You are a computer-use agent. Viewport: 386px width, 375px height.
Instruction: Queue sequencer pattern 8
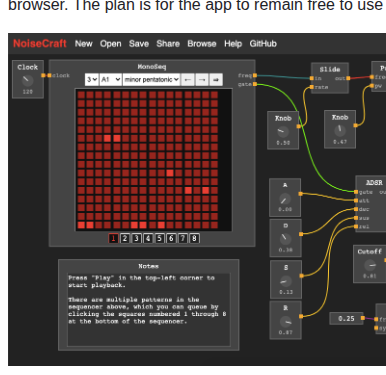coord(194,238)
